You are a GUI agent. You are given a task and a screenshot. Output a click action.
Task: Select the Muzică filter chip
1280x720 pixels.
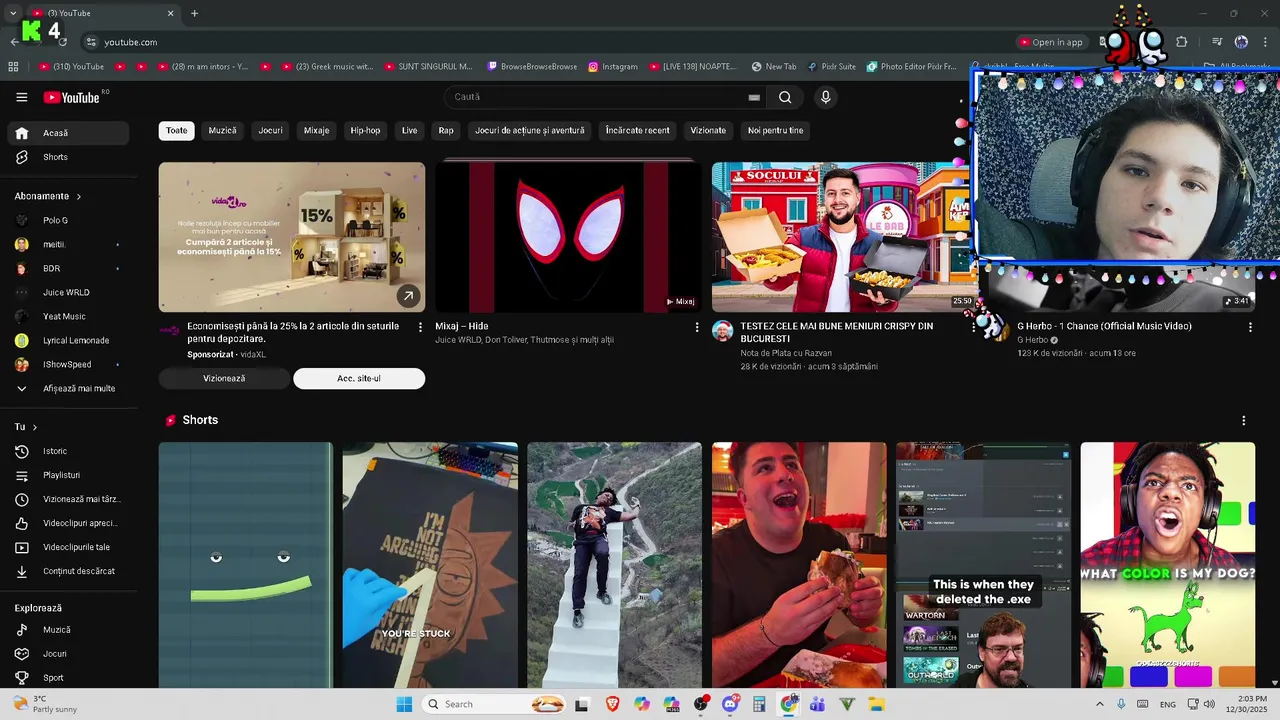(222, 130)
